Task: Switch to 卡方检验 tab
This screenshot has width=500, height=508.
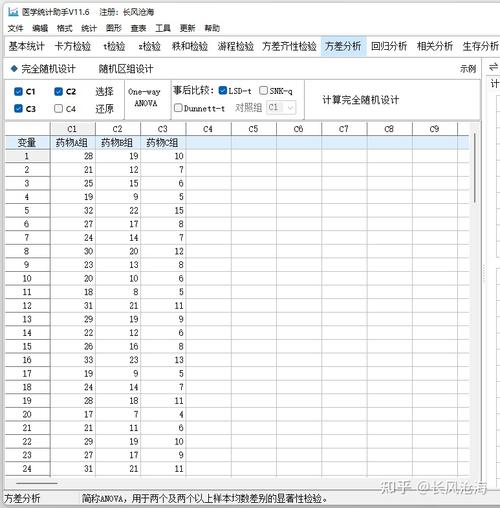Action: [x=73, y=46]
